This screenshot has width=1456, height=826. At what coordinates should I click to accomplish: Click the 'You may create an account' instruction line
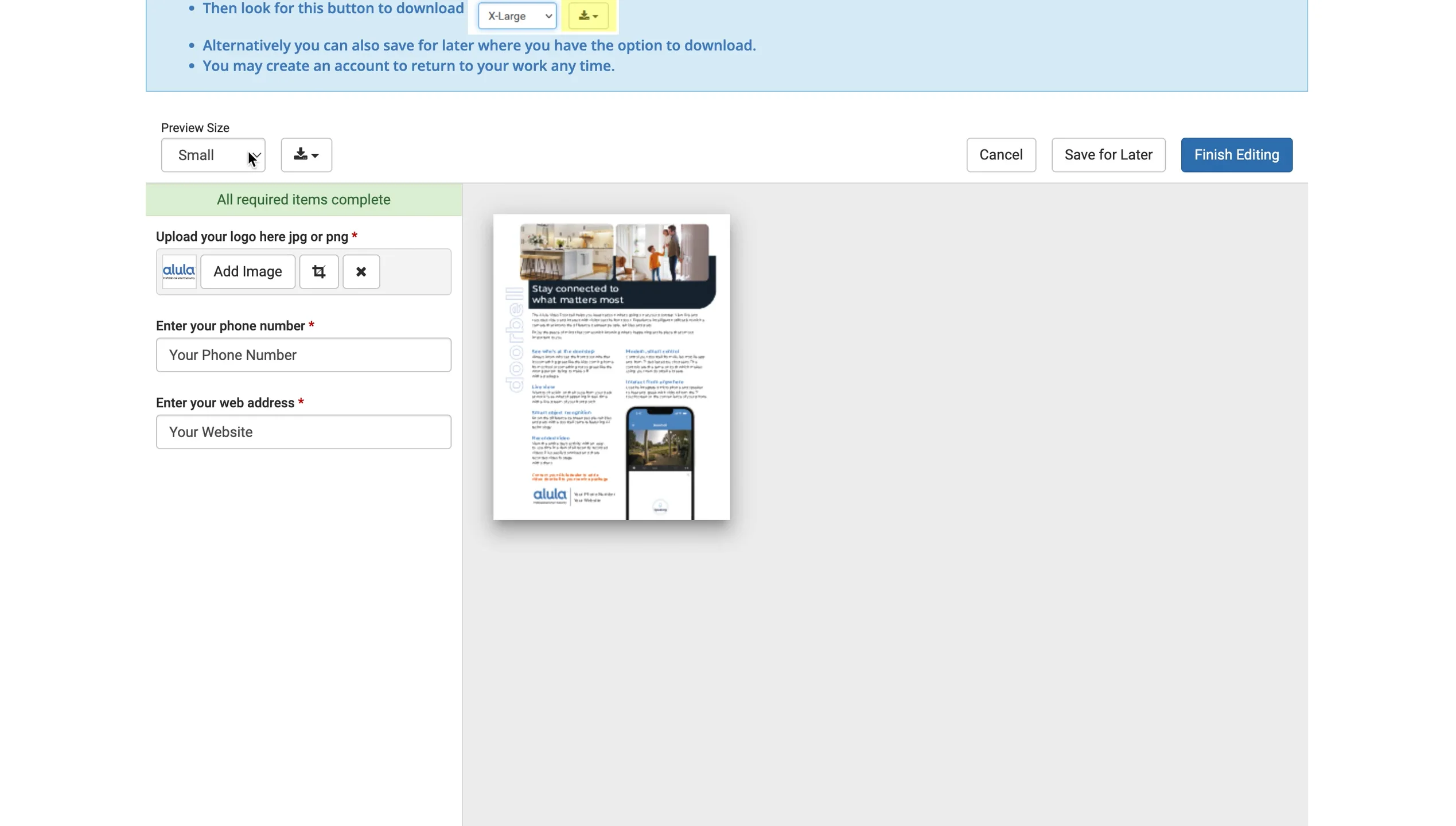408,66
